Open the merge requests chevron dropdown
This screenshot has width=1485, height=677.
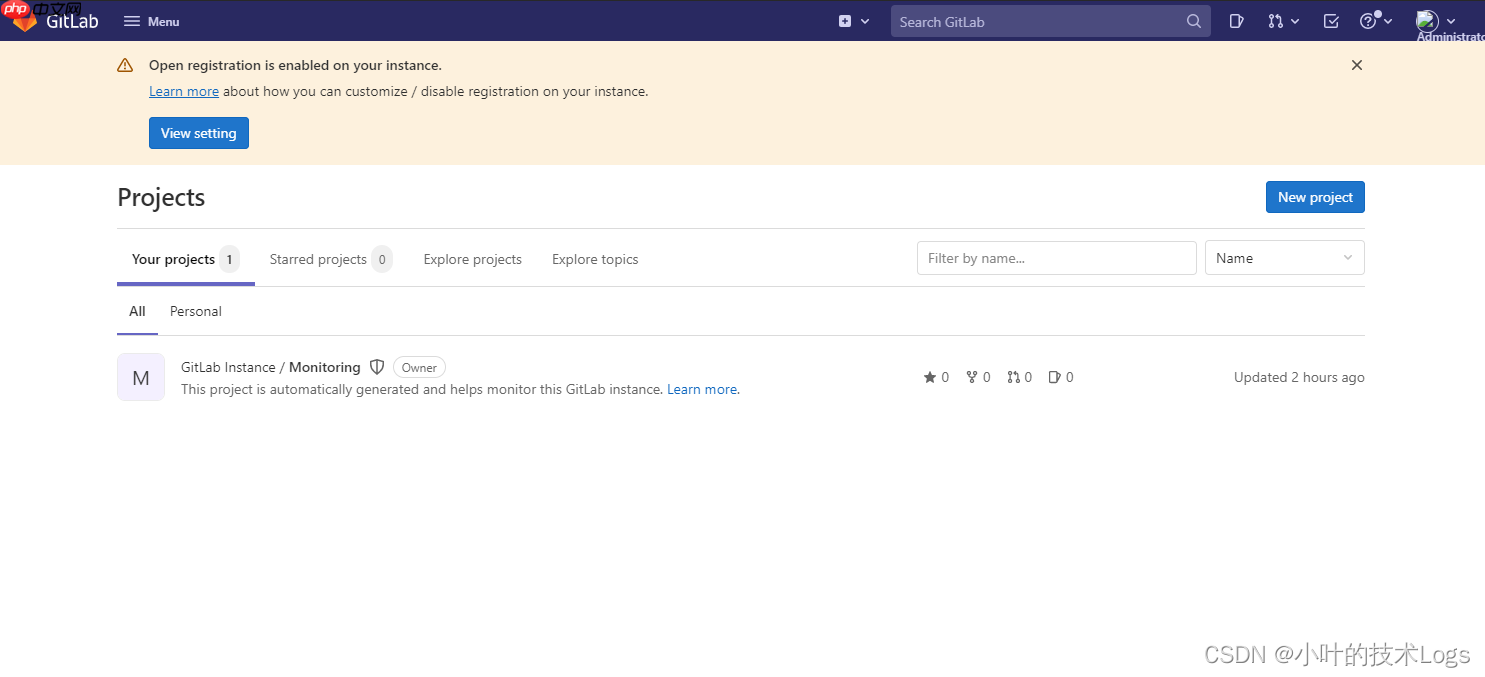(x=1293, y=20)
